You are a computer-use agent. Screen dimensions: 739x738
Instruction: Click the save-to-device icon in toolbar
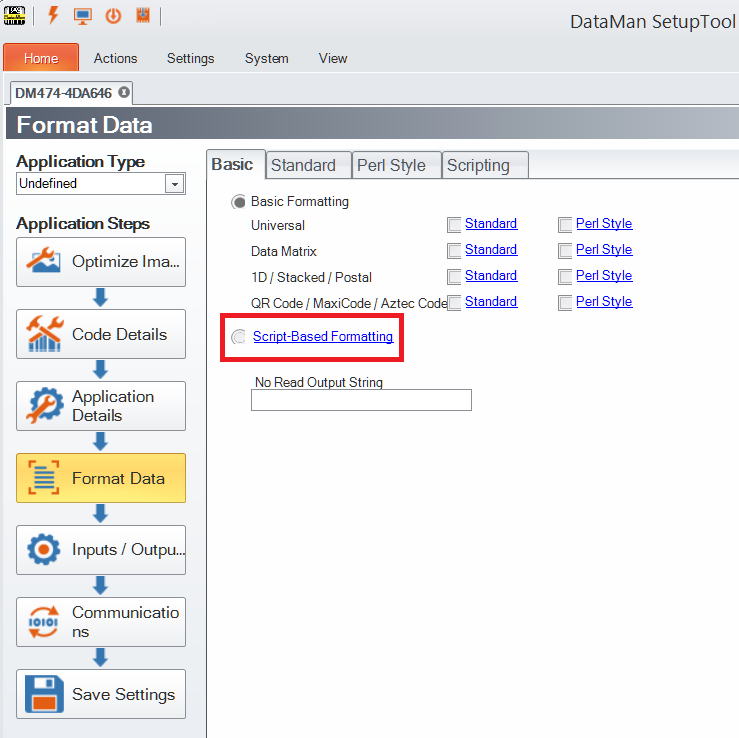coord(143,16)
